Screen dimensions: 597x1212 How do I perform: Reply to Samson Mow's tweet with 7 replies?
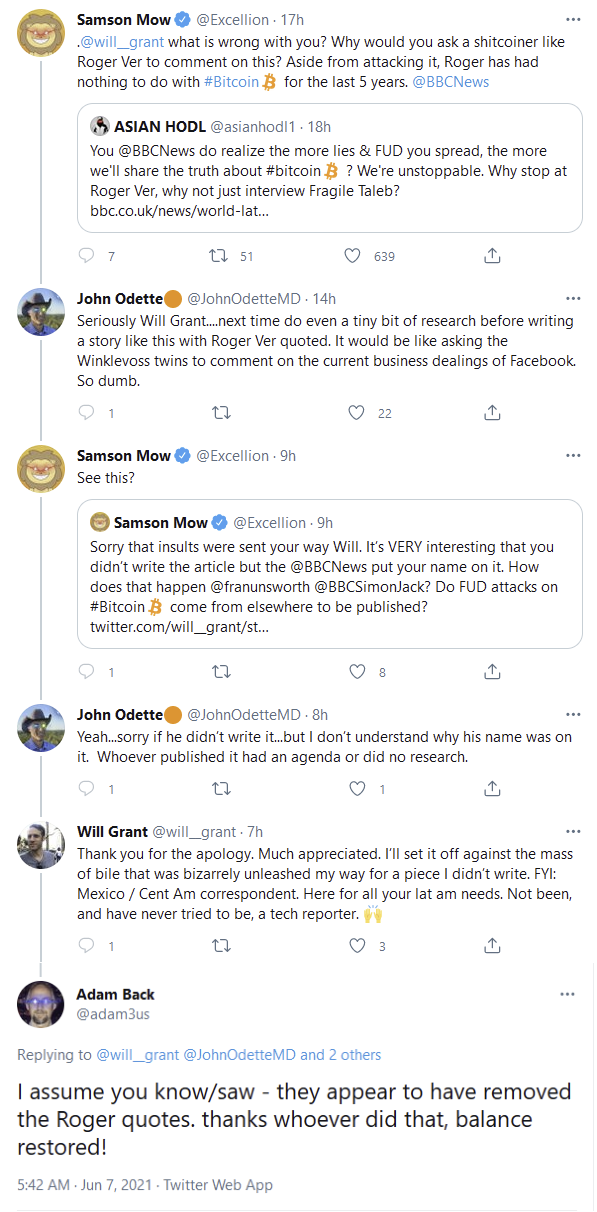coord(86,256)
